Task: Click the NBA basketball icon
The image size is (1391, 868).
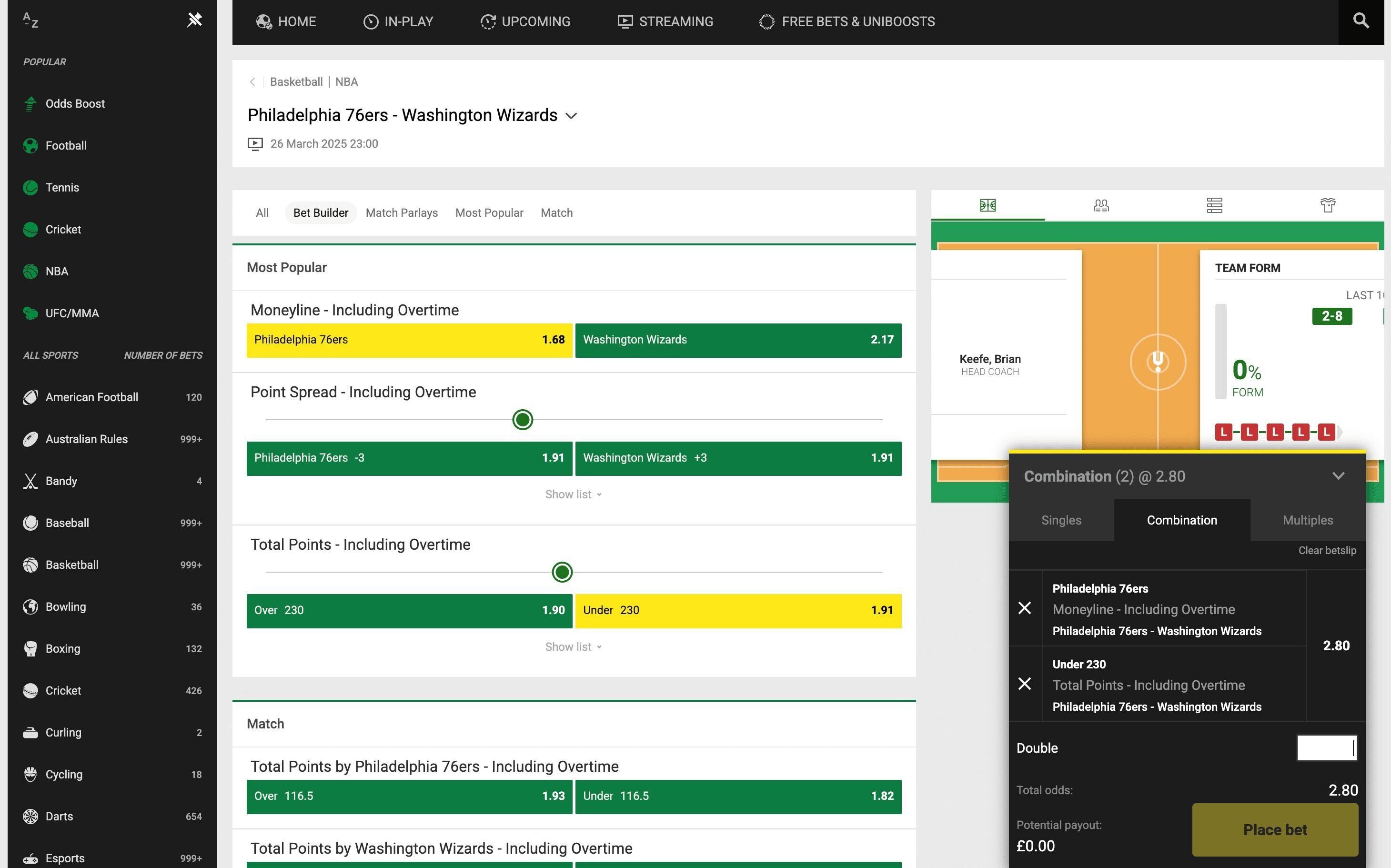Action: point(30,272)
